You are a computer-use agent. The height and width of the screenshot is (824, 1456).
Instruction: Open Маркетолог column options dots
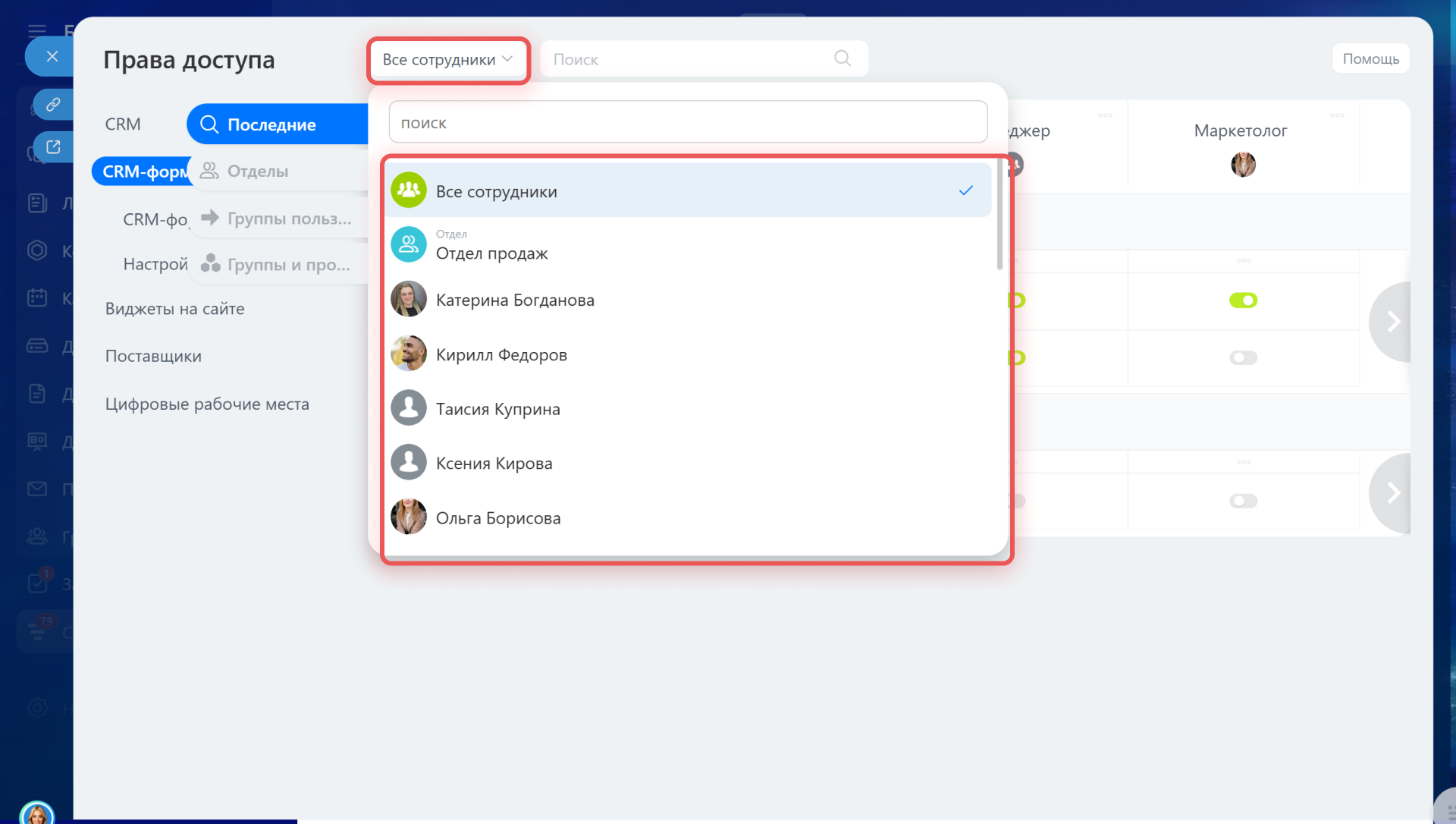click(1337, 115)
